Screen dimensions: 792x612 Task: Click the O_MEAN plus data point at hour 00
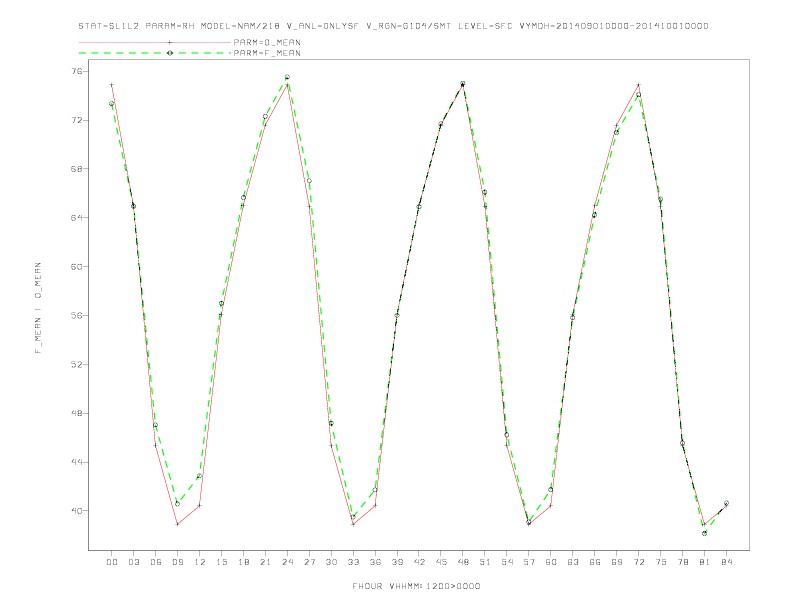tap(112, 85)
